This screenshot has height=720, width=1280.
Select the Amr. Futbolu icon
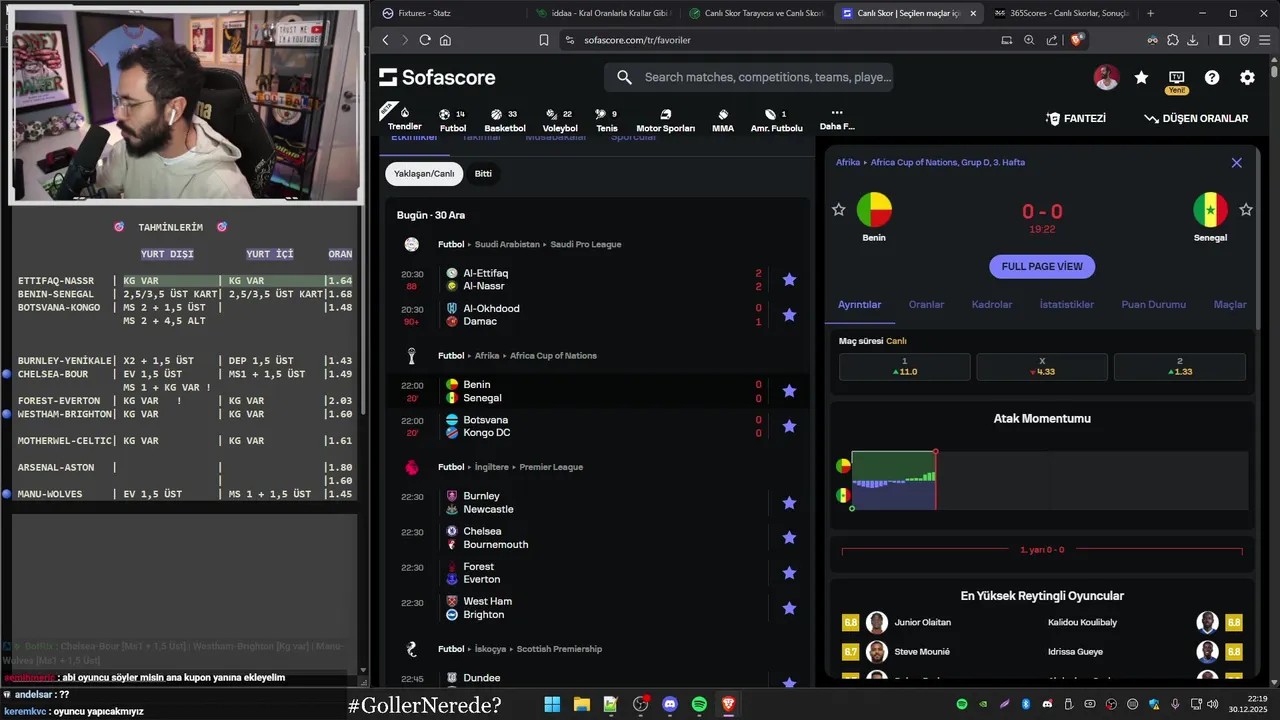pos(777,121)
